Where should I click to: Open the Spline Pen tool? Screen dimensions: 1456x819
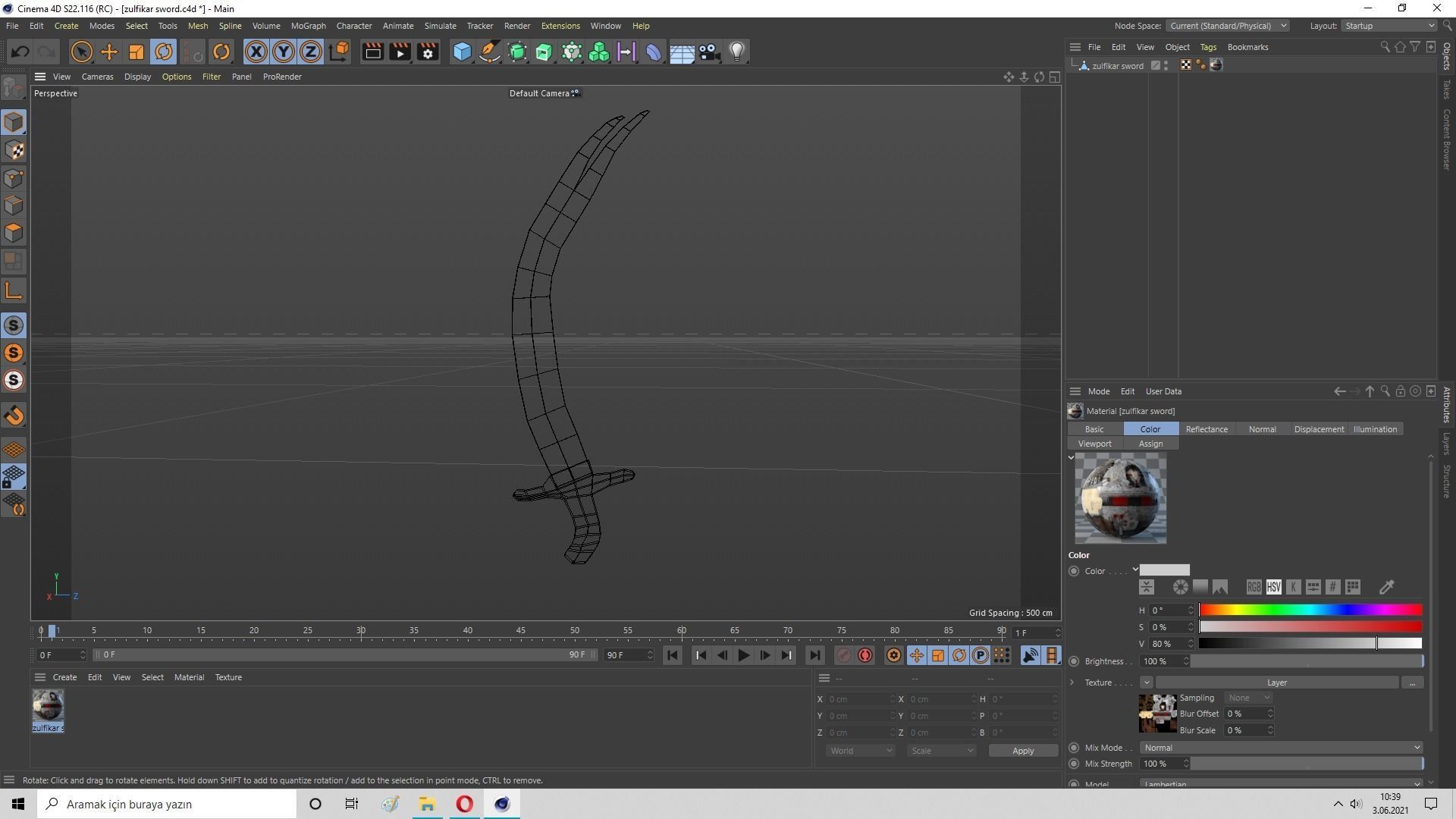pos(490,52)
